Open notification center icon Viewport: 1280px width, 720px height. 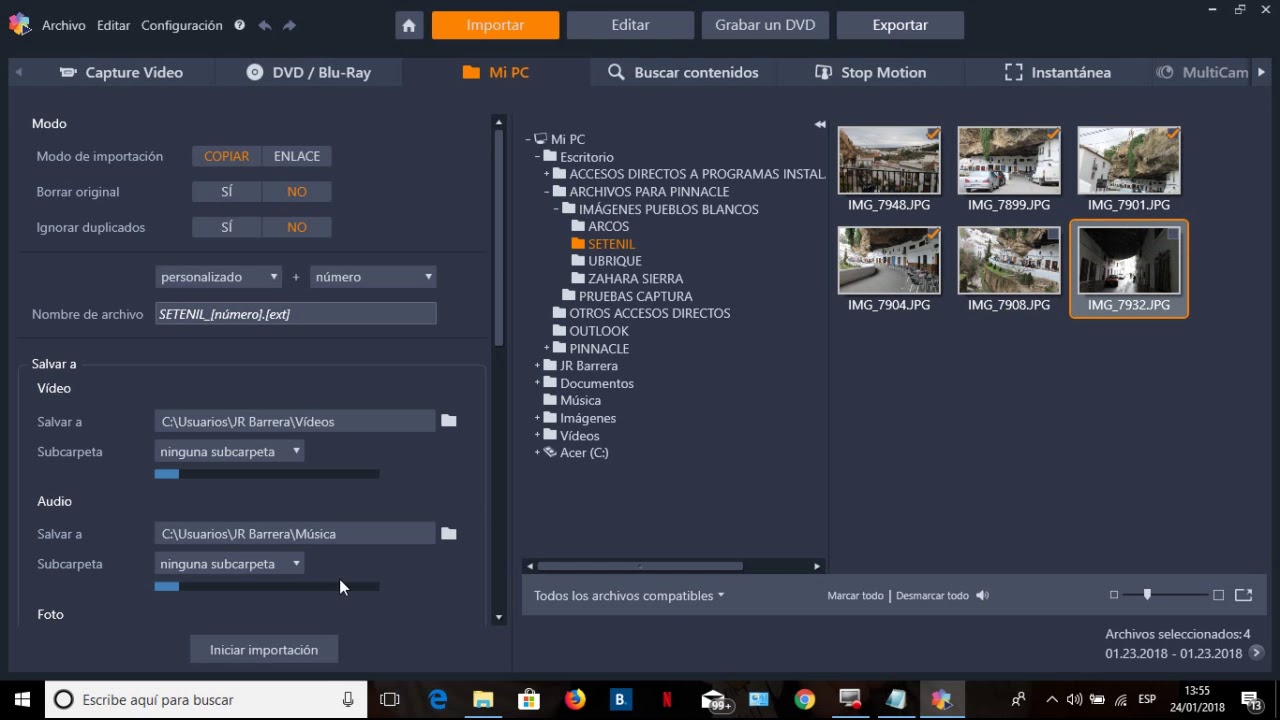tap(1251, 700)
